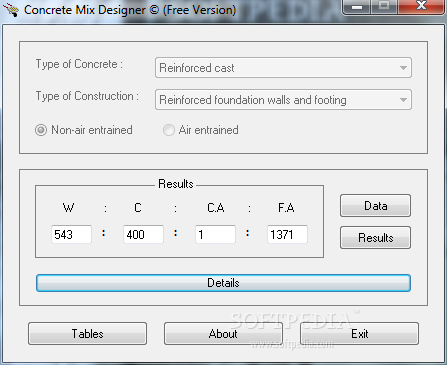
Task: Click the F.A value field showing 1371
Action: pos(287,234)
